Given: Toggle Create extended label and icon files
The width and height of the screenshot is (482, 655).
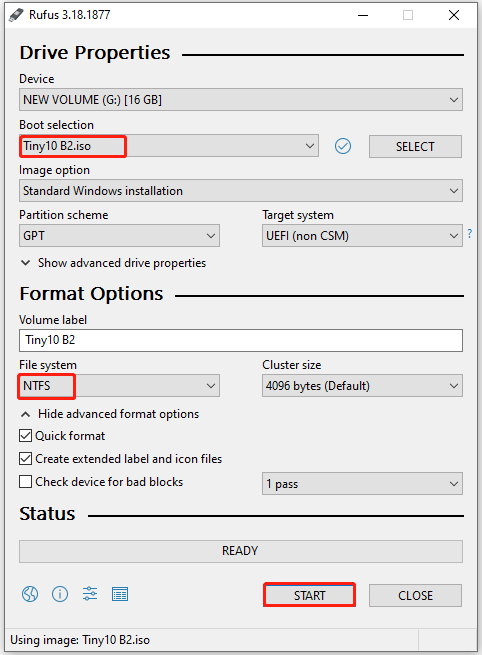Looking at the screenshot, I should tap(25, 459).
